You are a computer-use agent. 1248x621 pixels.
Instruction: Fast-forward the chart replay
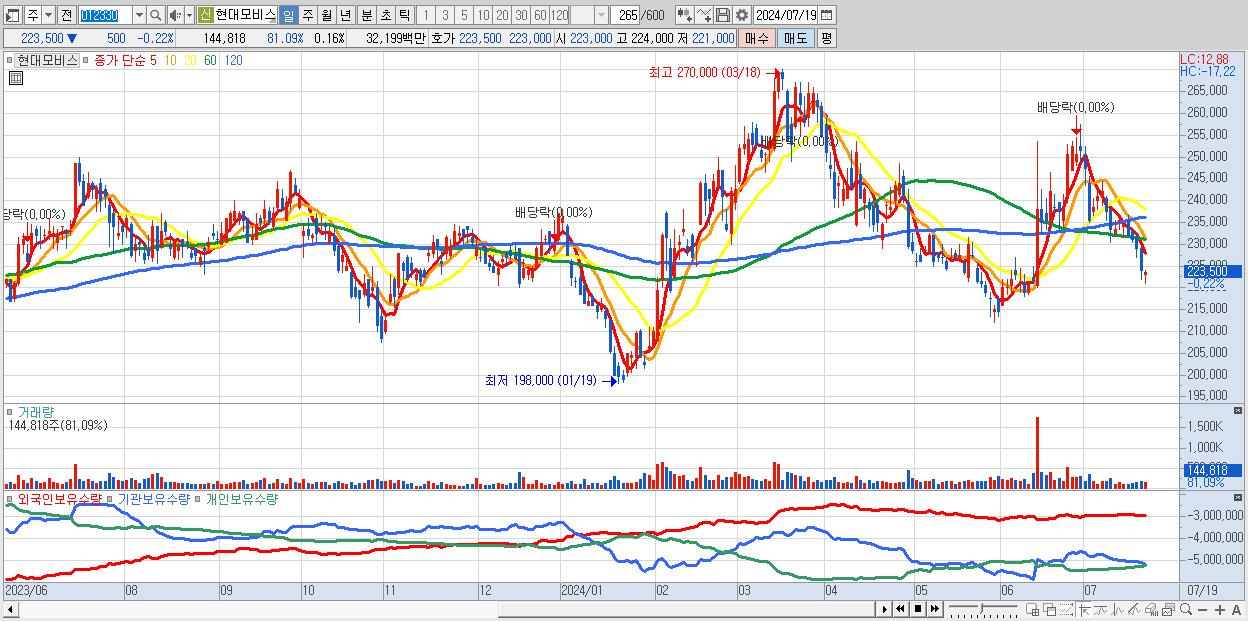click(934, 609)
